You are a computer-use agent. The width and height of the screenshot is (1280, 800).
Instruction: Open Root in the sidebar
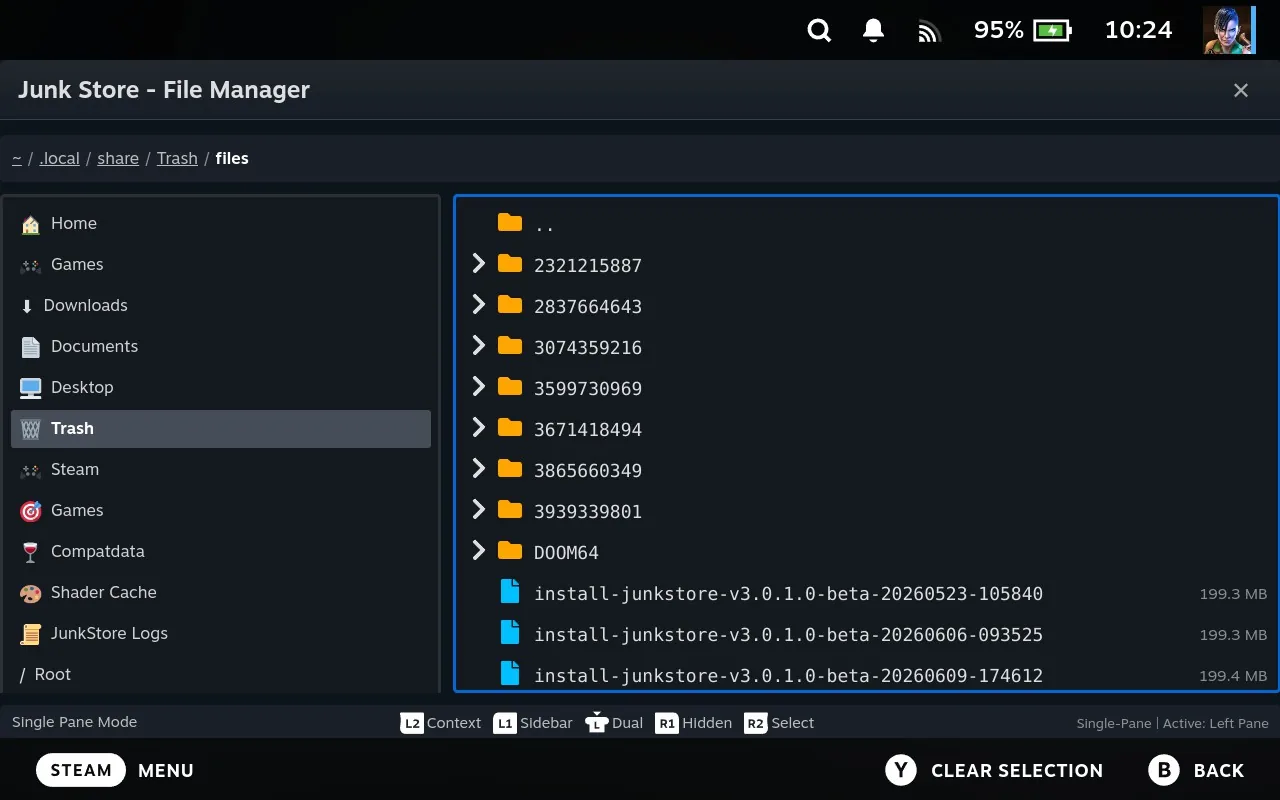tap(221, 675)
